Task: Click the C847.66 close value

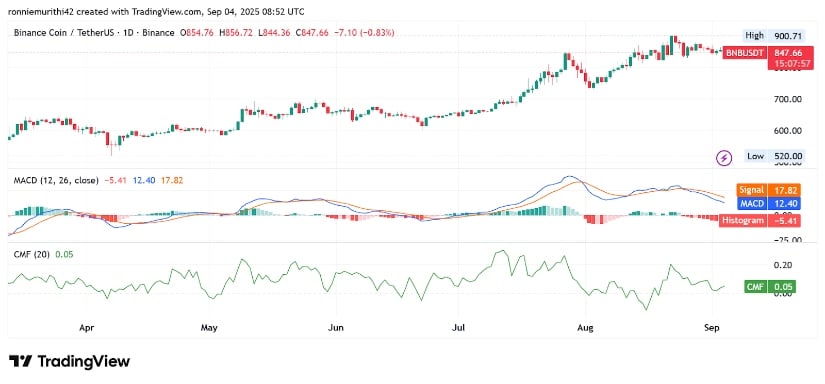Action: click(x=312, y=33)
